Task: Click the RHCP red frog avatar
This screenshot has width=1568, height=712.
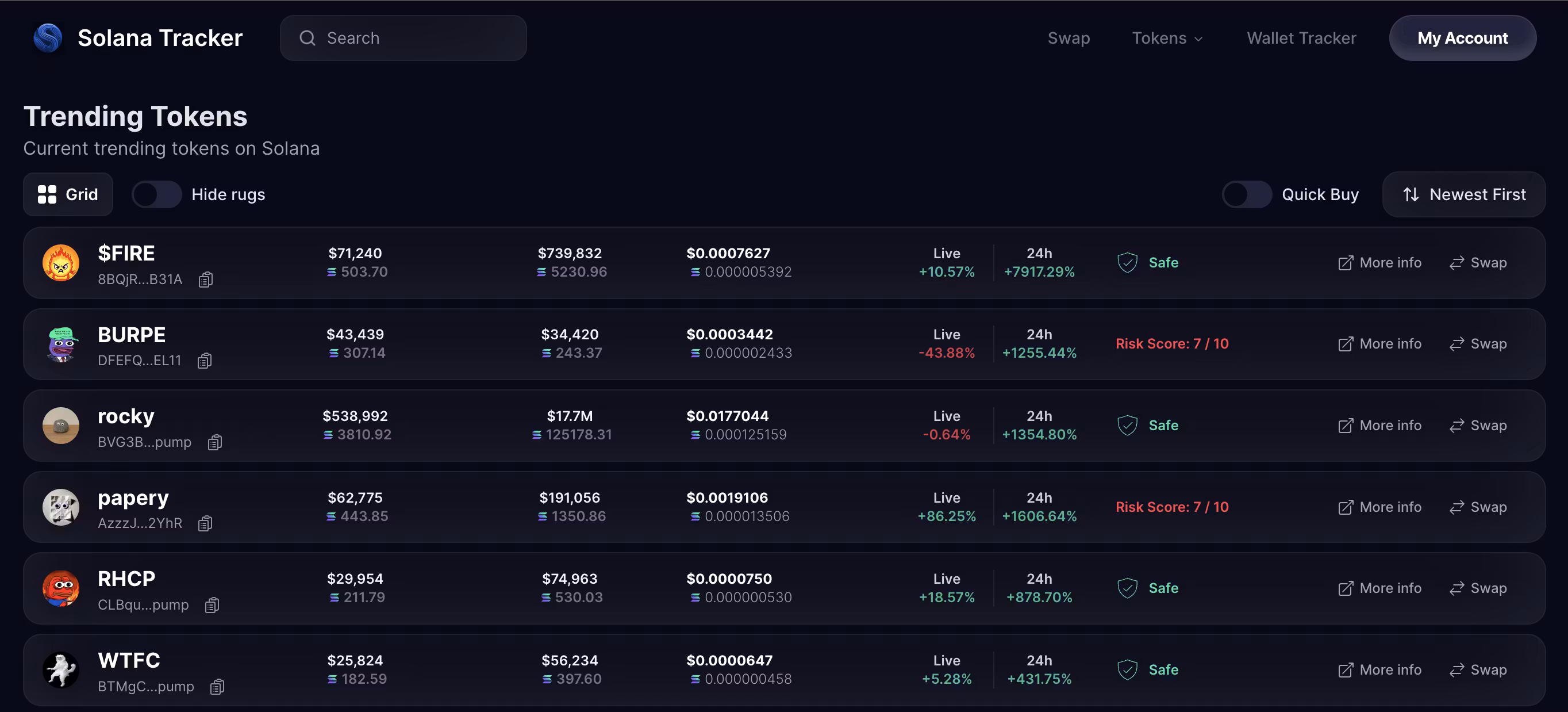Action: pos(61,588)
